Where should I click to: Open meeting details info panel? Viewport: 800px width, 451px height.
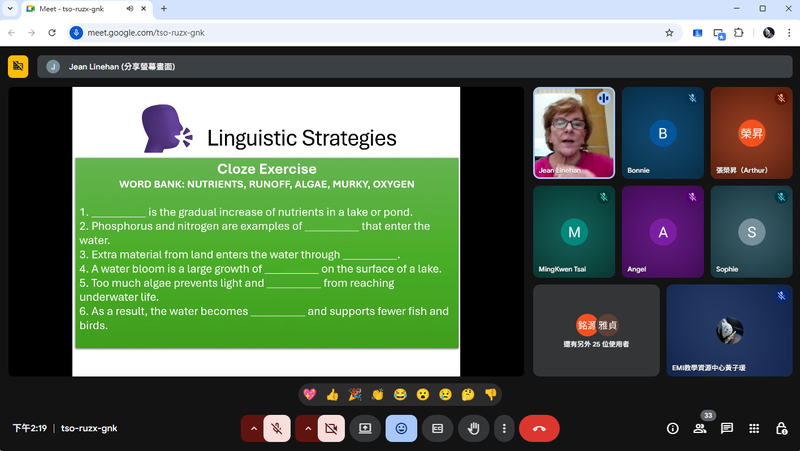coord(672,428)
